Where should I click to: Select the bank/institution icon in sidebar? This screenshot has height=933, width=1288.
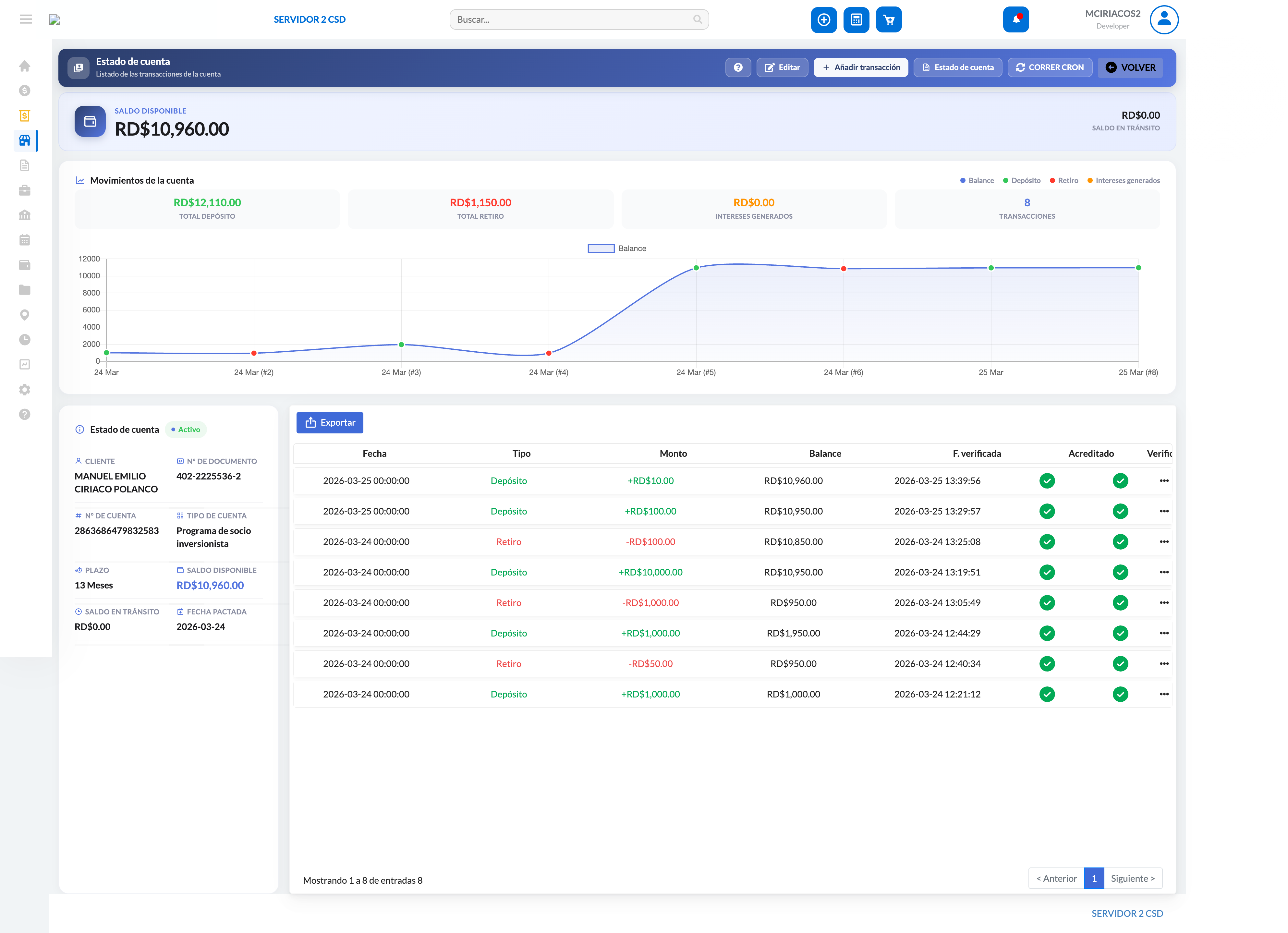click(x=25, y=215)
